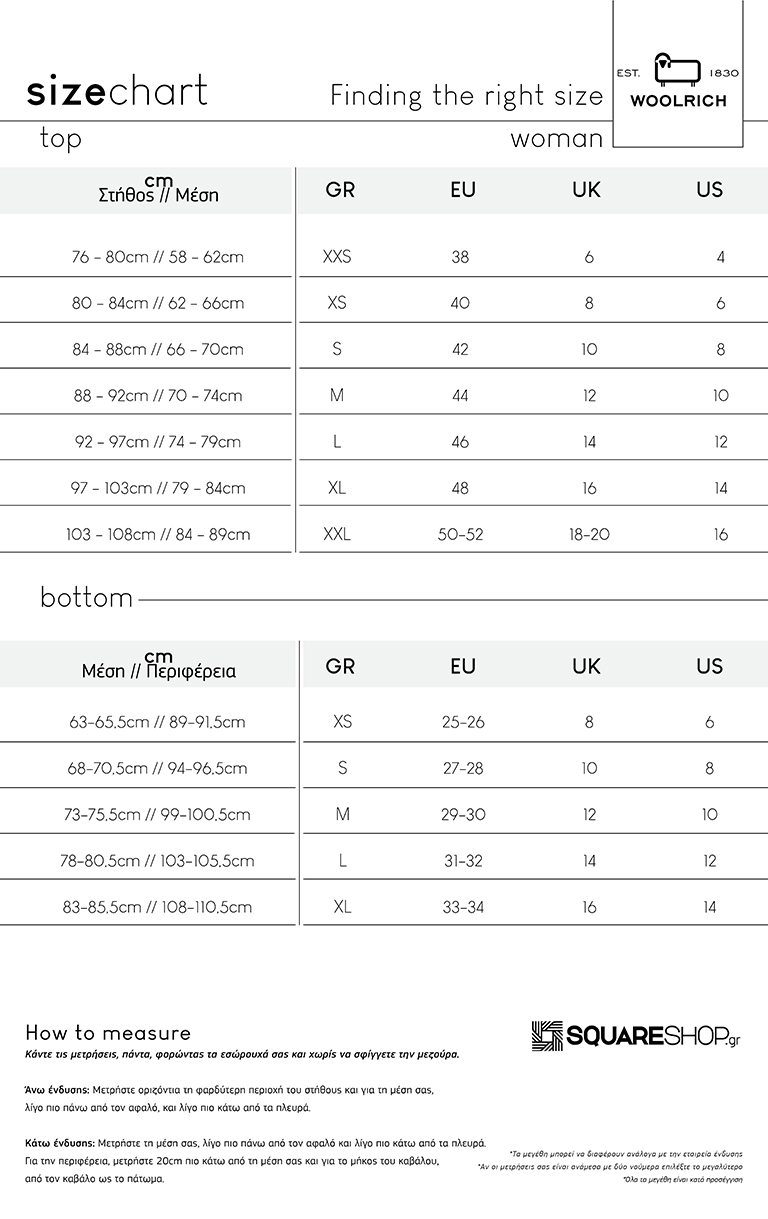Select the 'top' section heading
Image resolution: width=768 pixels, height=1219 pixels.
[61, 138]
